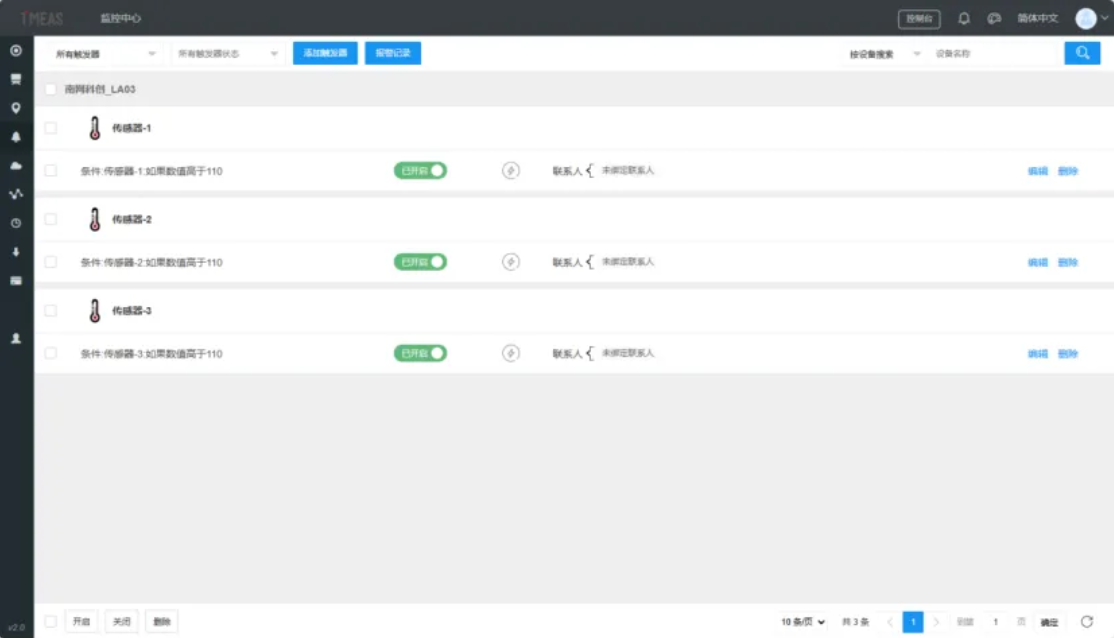Screen dimensions: 1114x638
Task: Tick the checkbox beside 传感器-3 heading
Action: pos(51,311)
